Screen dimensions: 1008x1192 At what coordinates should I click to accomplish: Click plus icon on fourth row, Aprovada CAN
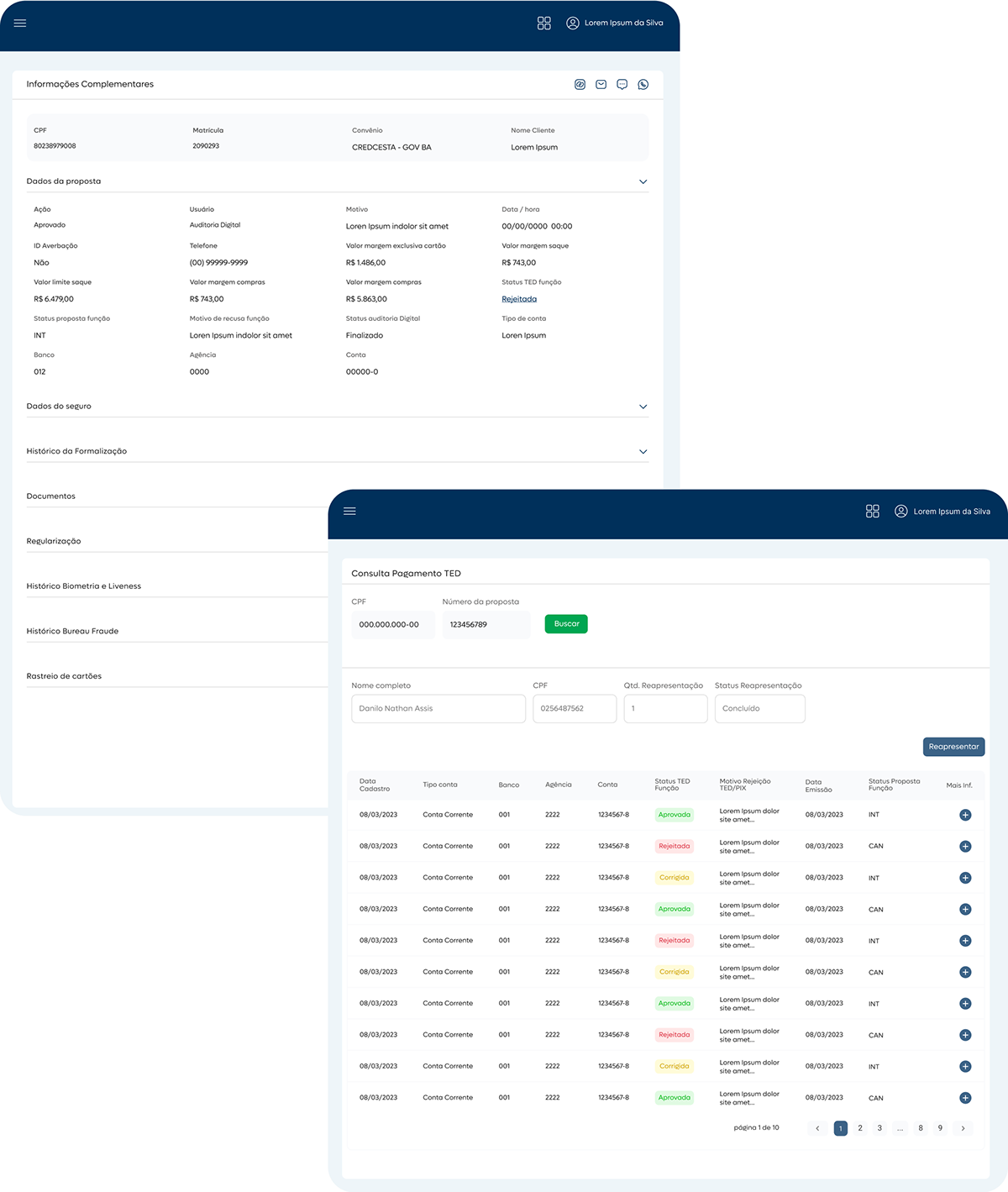click(965, 909)
